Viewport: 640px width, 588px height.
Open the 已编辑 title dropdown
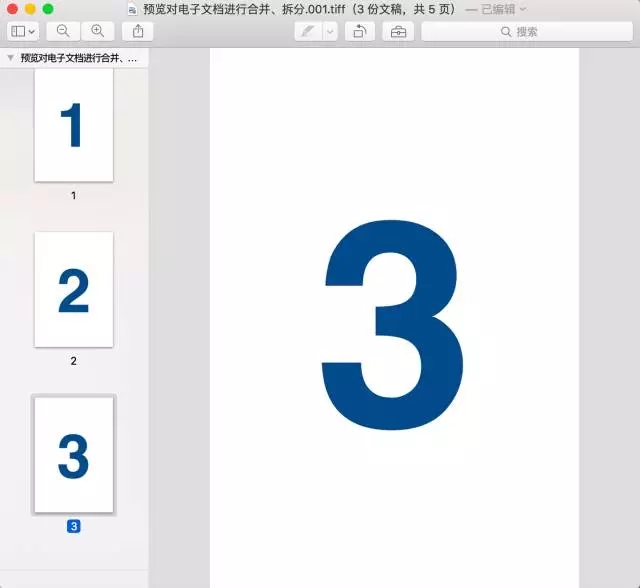click(503, 9)
